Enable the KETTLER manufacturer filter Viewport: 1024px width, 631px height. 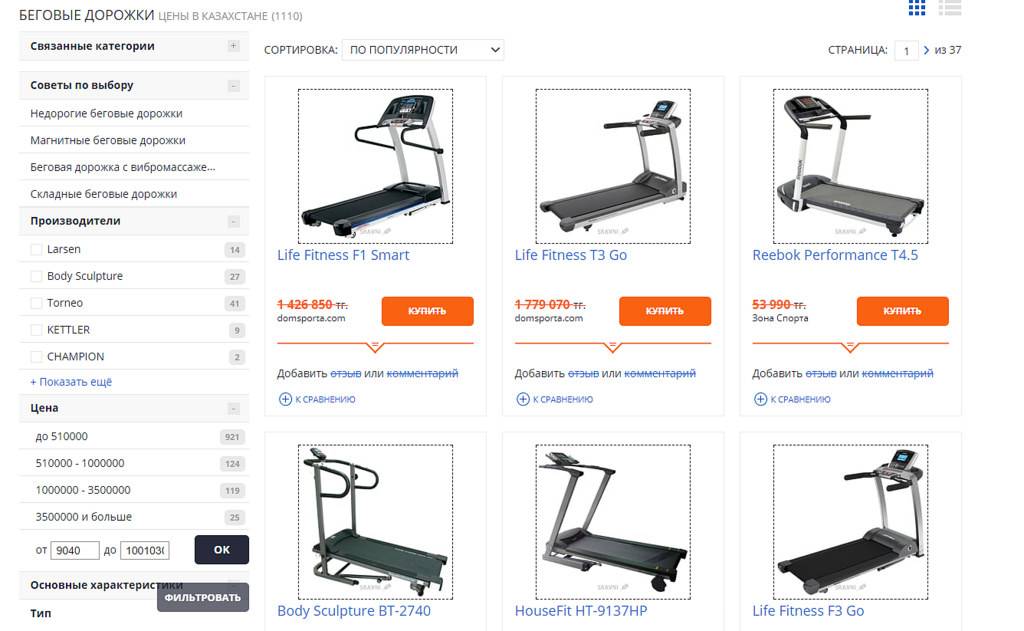[x=37, y=330]
